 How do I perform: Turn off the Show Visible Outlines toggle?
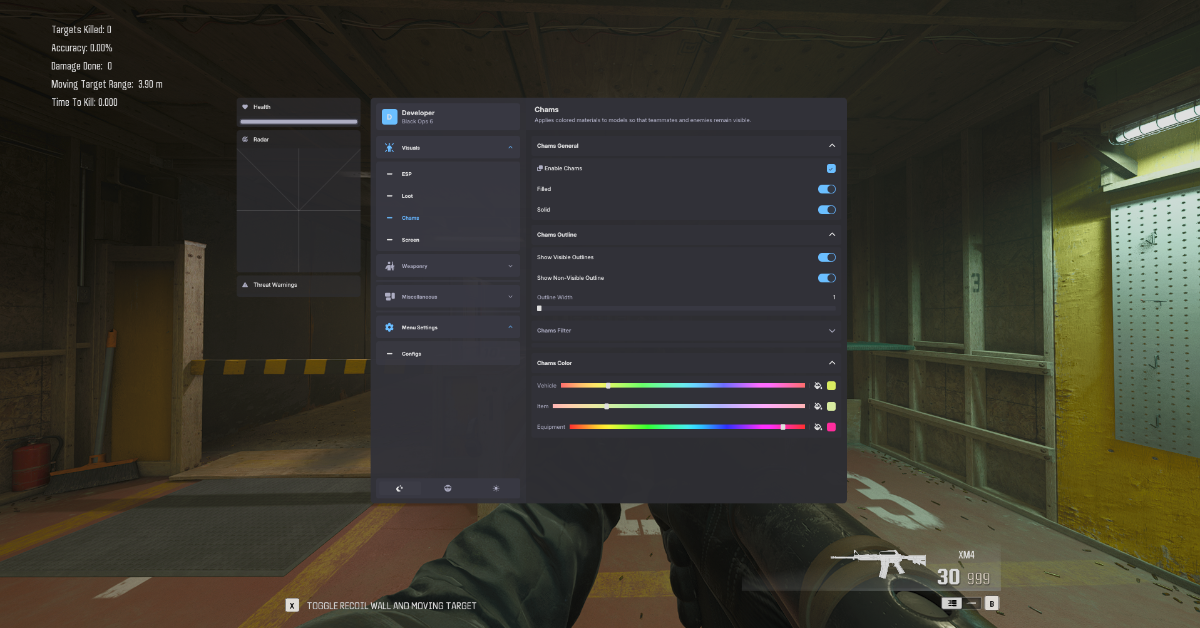point(827,257)
